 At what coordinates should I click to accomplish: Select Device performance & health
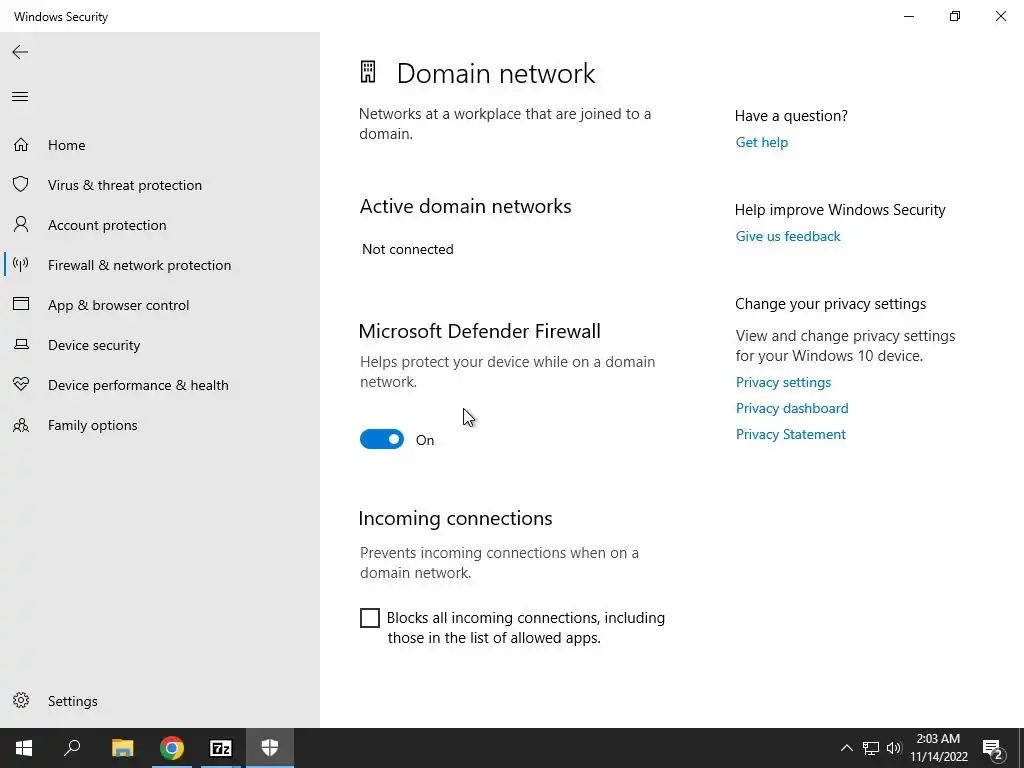[x=138, y=385]
